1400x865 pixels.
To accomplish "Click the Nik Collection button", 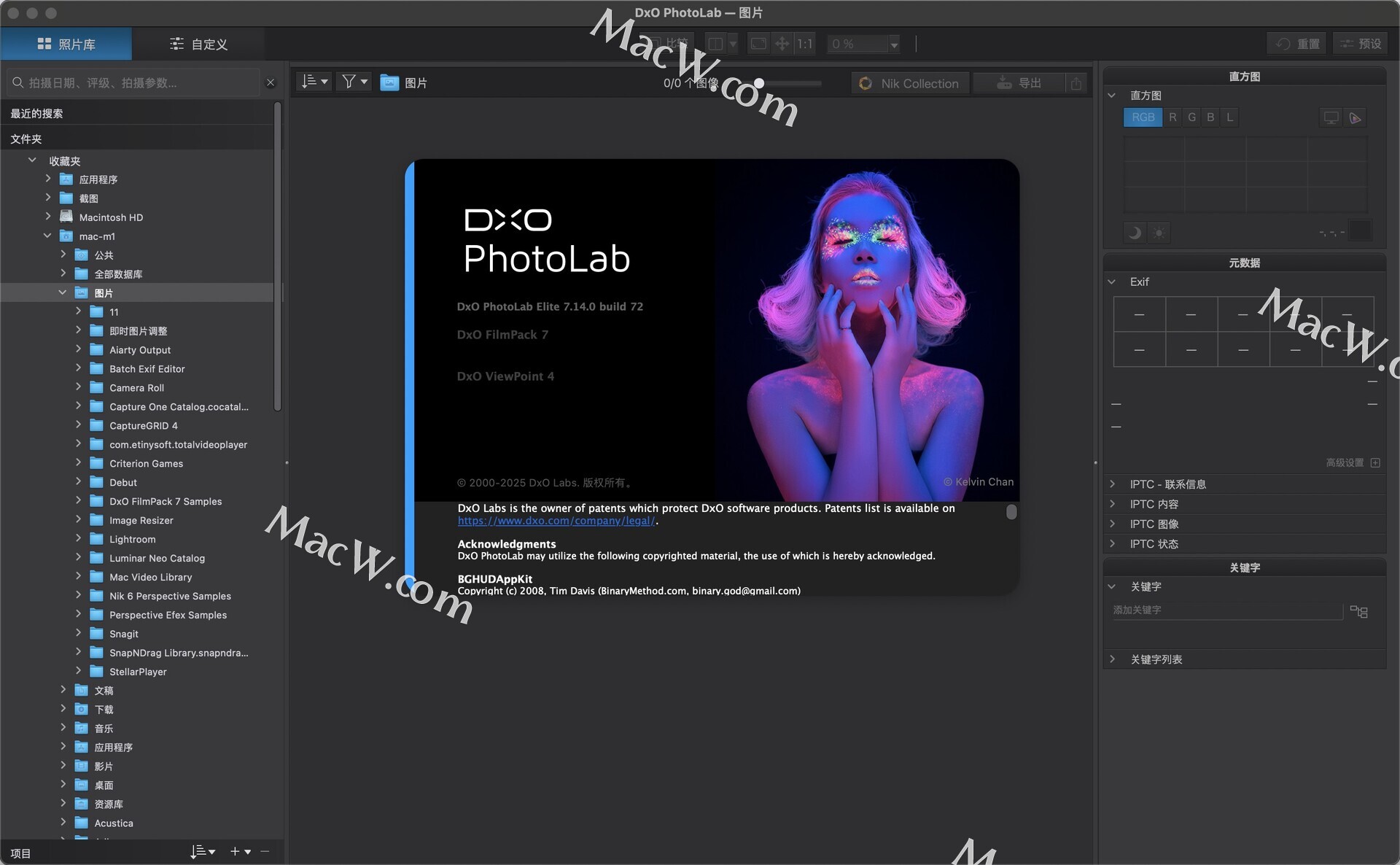I will tap(910, 83).
